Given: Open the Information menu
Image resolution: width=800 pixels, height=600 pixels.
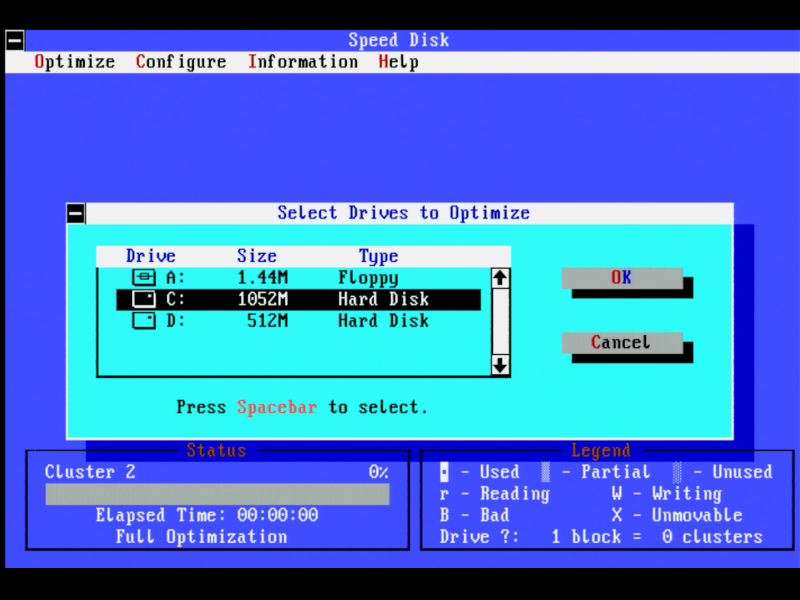Looking at the screenshot, I should (x=303, y=62).
